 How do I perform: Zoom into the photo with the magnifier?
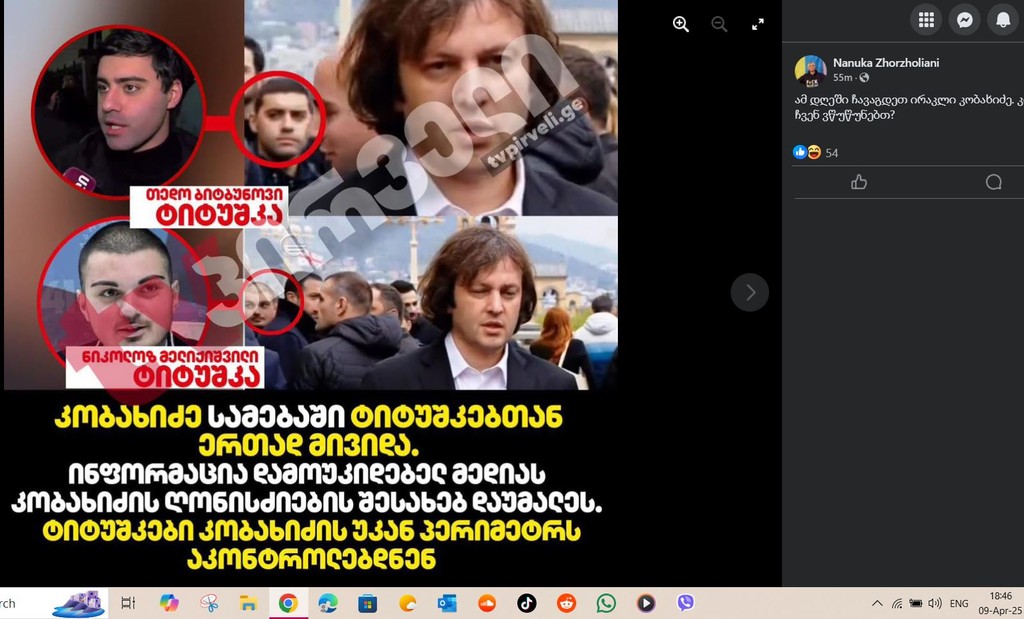pos(681,23)
